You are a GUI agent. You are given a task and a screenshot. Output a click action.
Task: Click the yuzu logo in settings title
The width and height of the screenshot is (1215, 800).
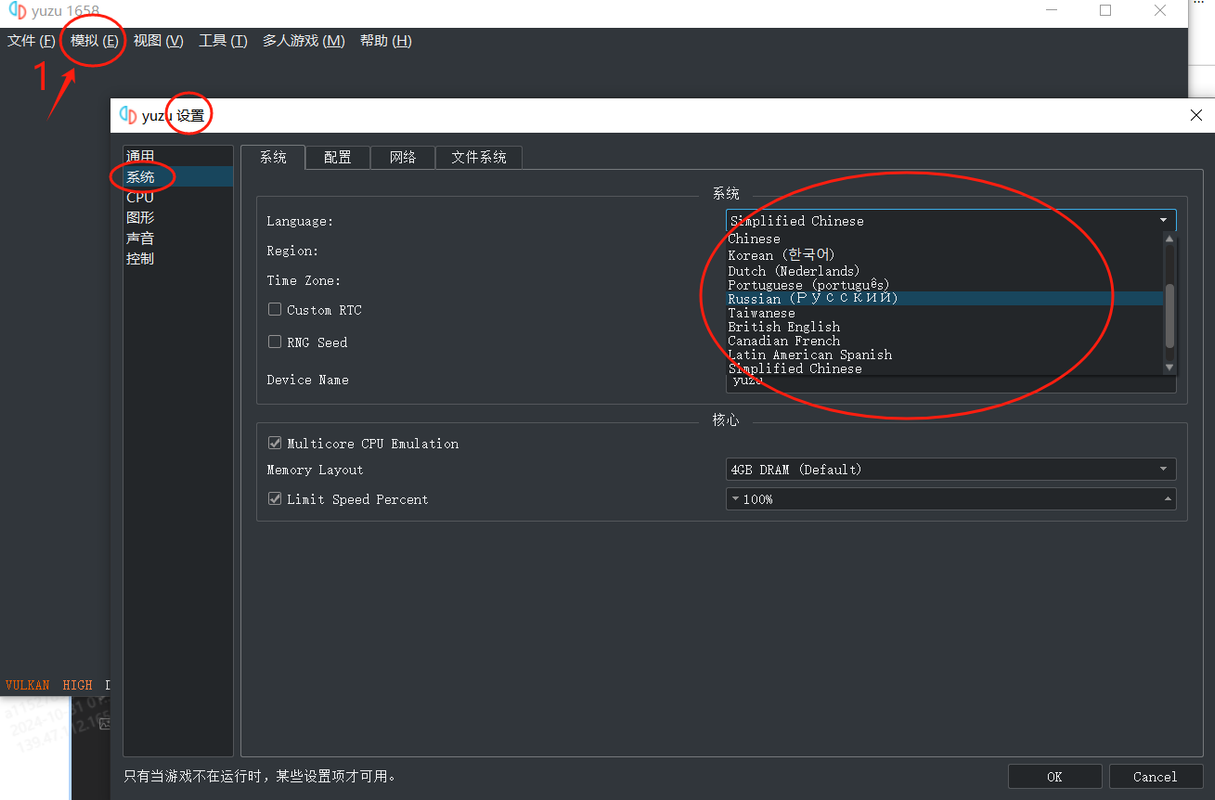click(x=128, y=115)
